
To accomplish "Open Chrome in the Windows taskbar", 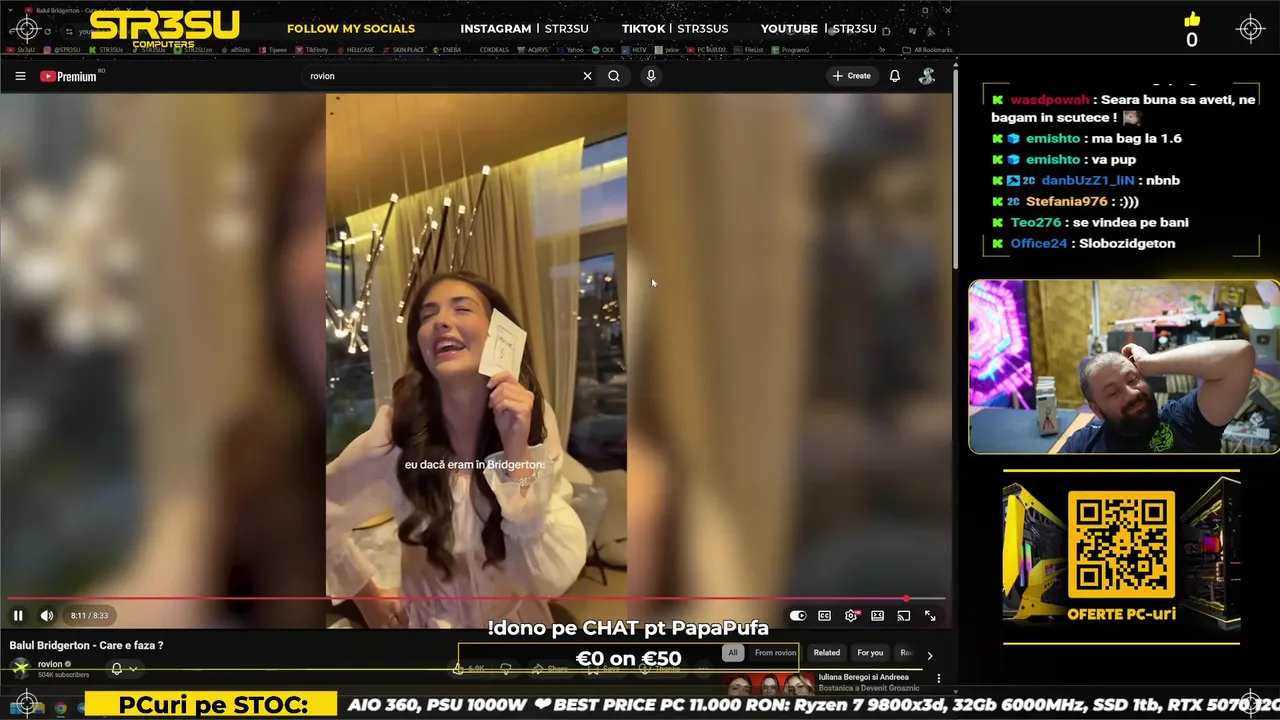I will (x=61, y=708).
